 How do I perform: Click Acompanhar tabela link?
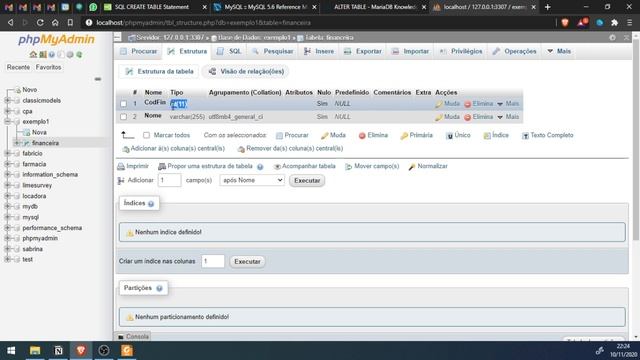(304, 166)
